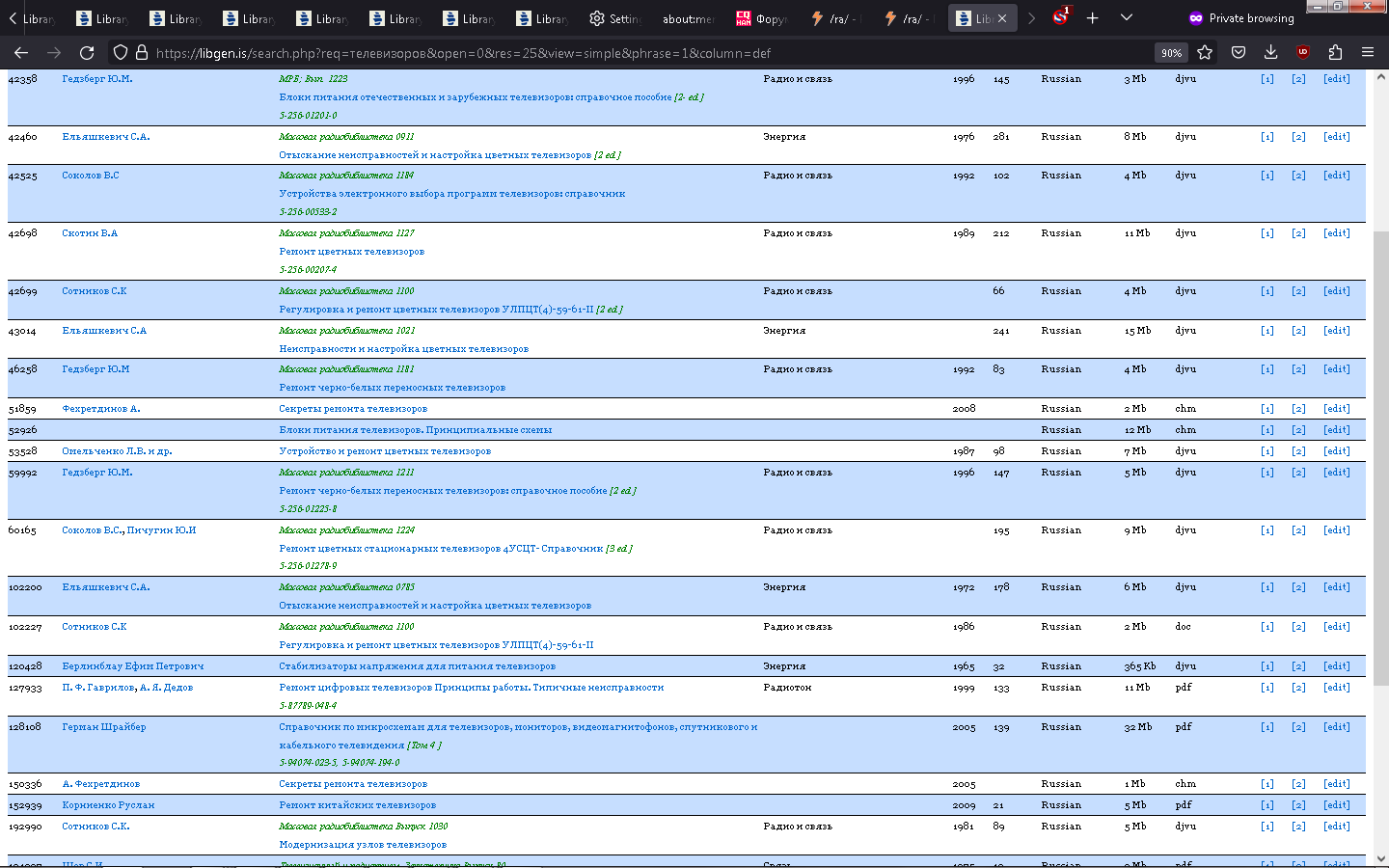Switch to the Форум tab
The width and height of the screenshot is (1389, 868).
pyautogui.click(x=761, y=18)
